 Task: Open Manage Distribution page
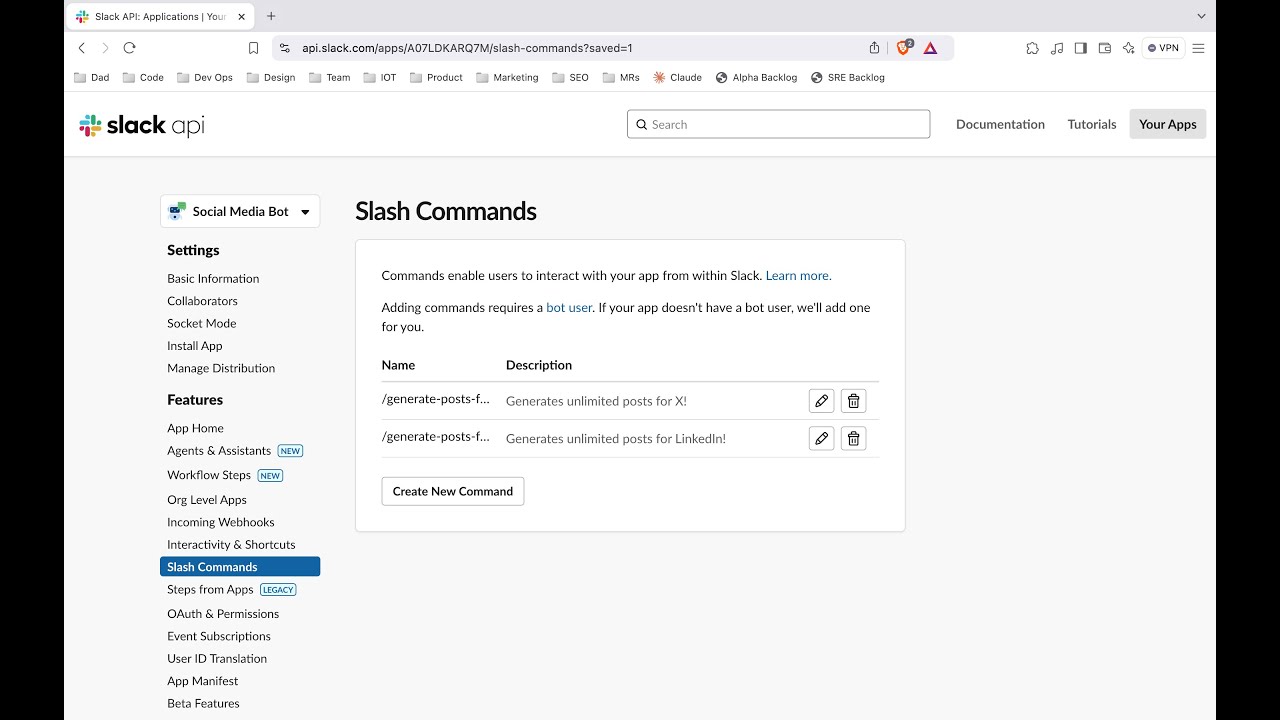(221, 368)
